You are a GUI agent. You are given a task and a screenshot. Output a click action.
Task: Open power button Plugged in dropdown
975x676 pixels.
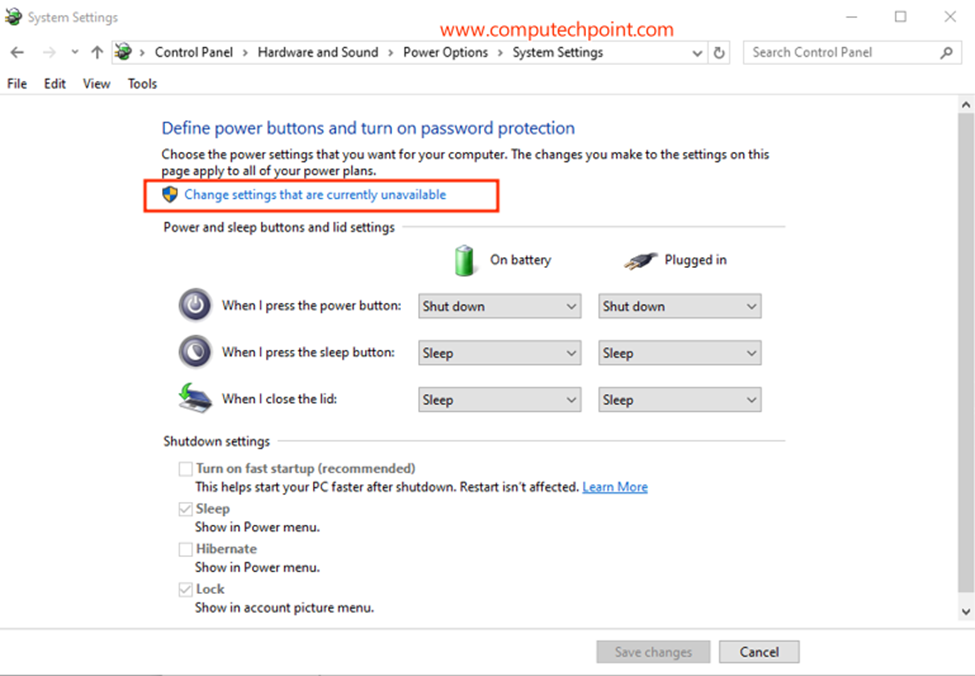tap(680, 306)
